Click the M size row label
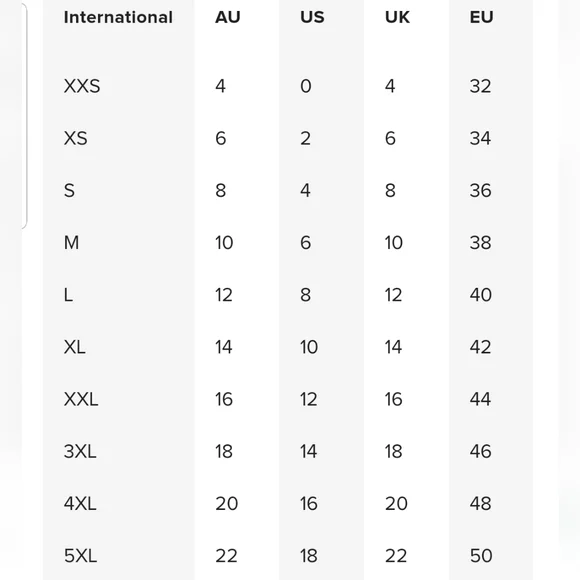 tap(71, 243)
